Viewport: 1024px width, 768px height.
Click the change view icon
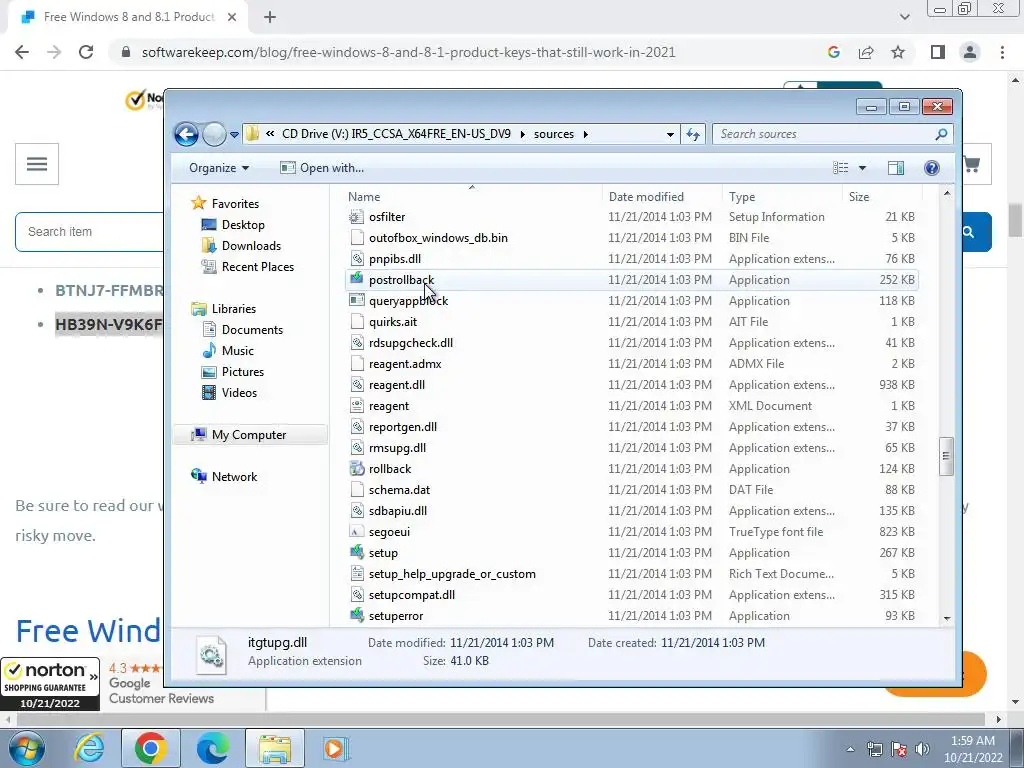coord(840,168)
